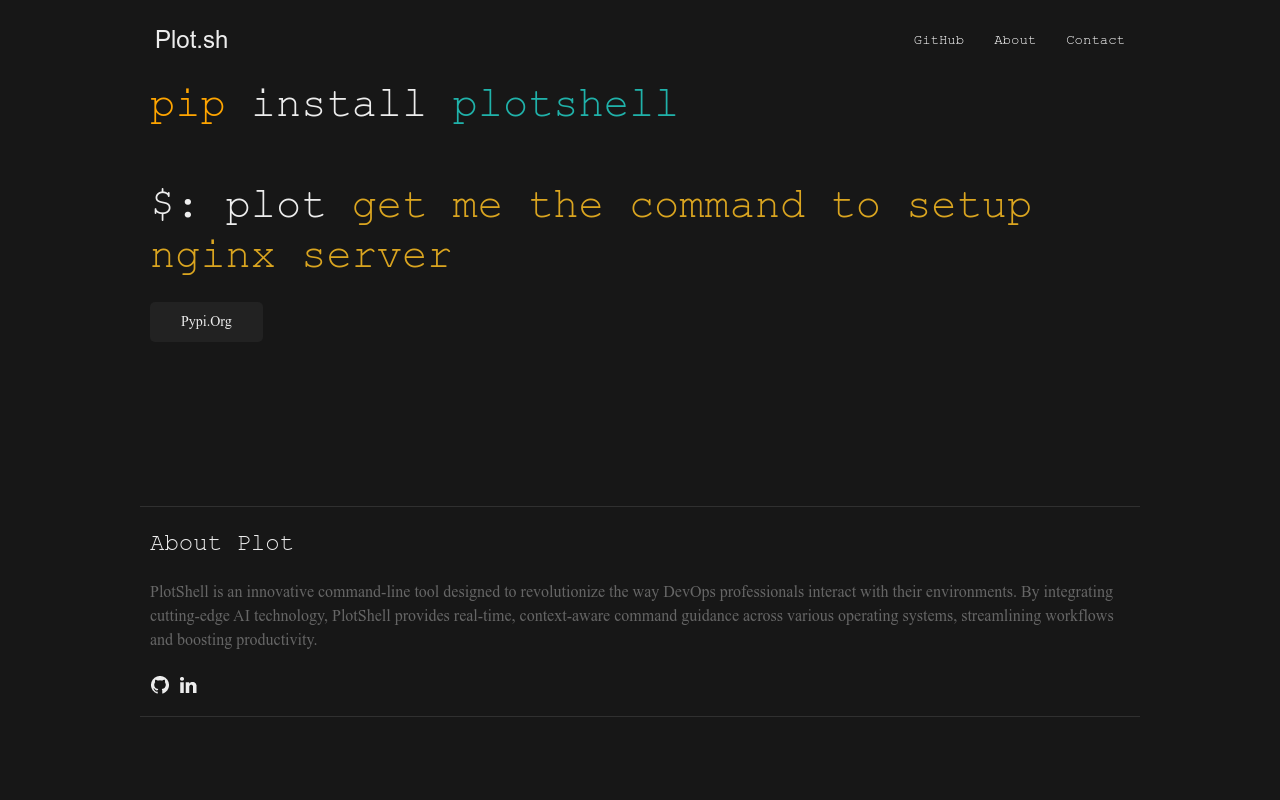This screenshot has width=1280, height=800.
Task: Click the PlotShell description paragraph
Action: point(634,615)
